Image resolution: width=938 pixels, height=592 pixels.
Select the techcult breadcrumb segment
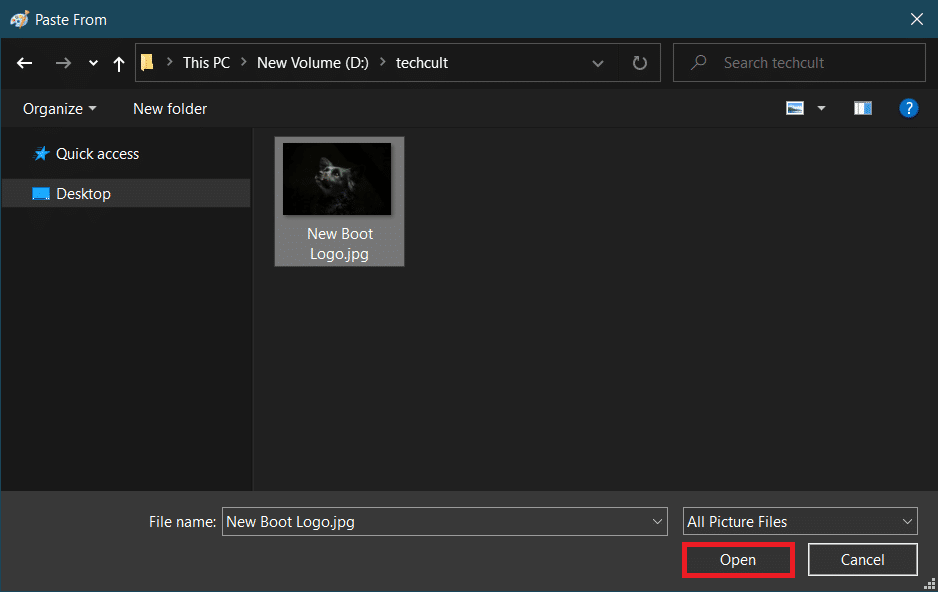(x=422, y=63)
